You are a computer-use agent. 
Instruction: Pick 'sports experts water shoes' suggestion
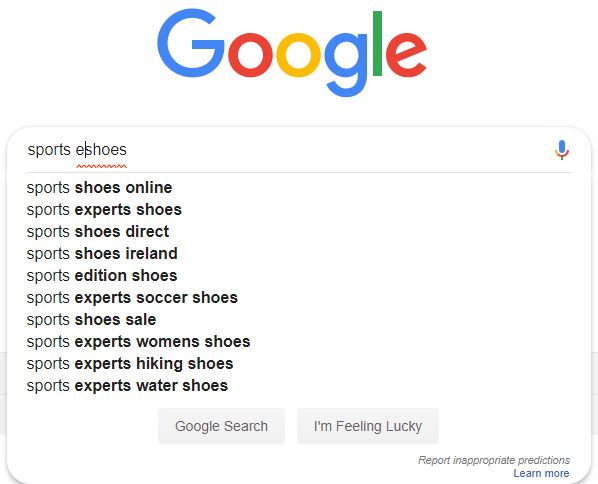pyautogui.click(x=299, y=386)
